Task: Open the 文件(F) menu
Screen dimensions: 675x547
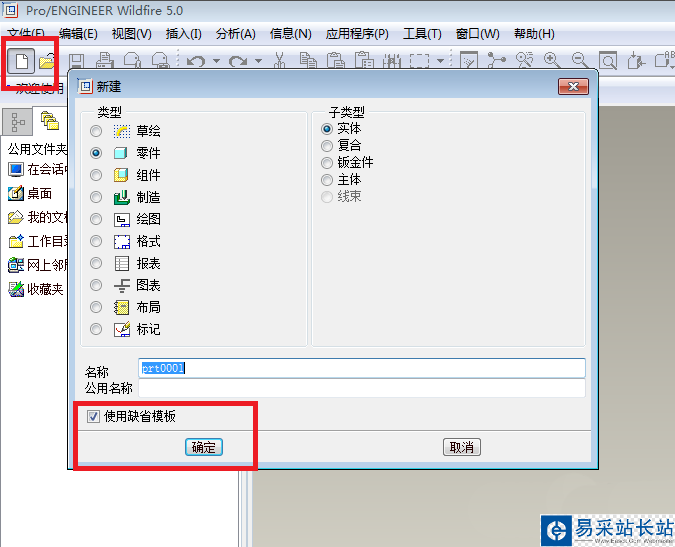Action: coord(26,34)
